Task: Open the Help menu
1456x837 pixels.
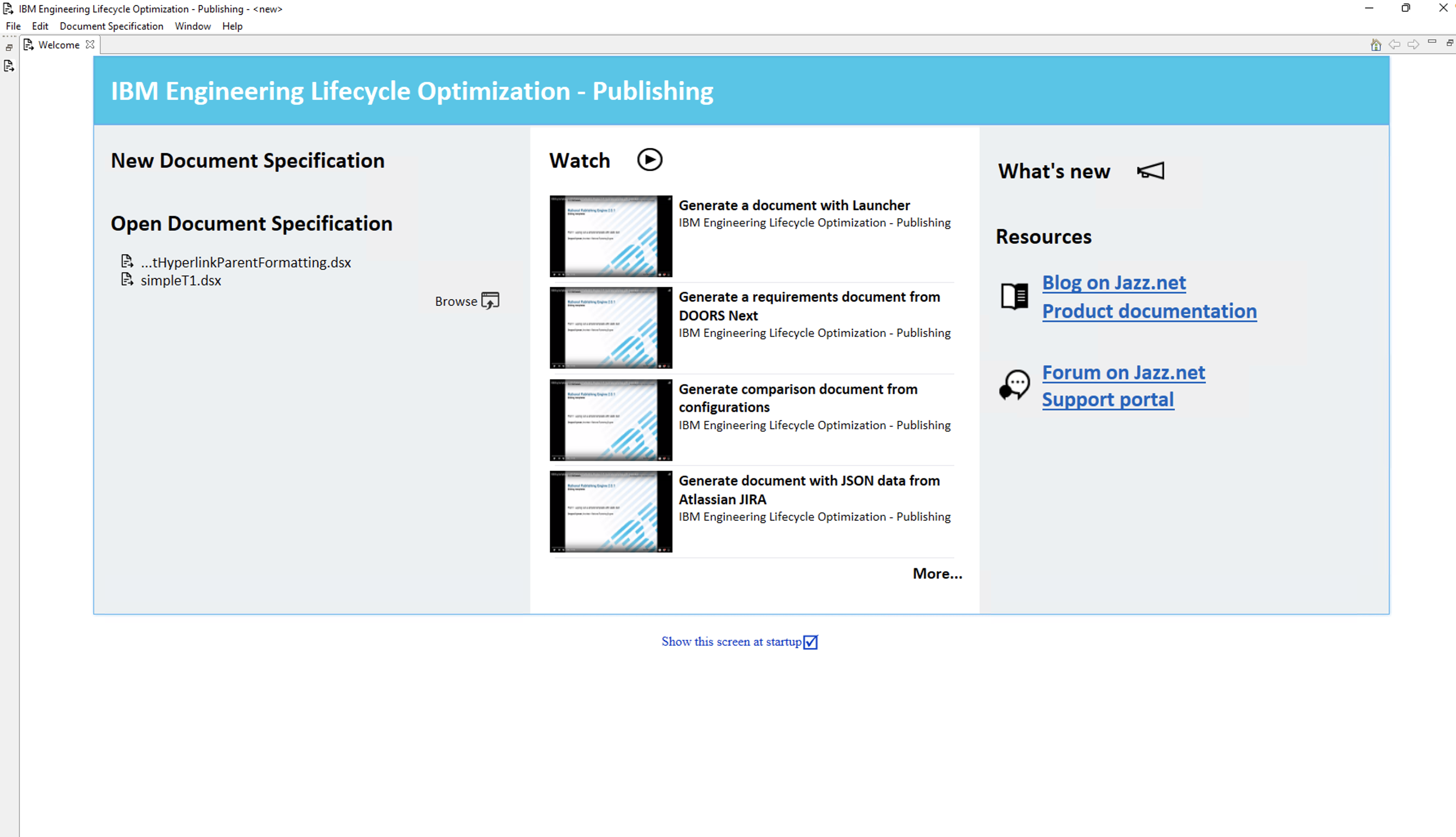Action: tap(232, 27)
